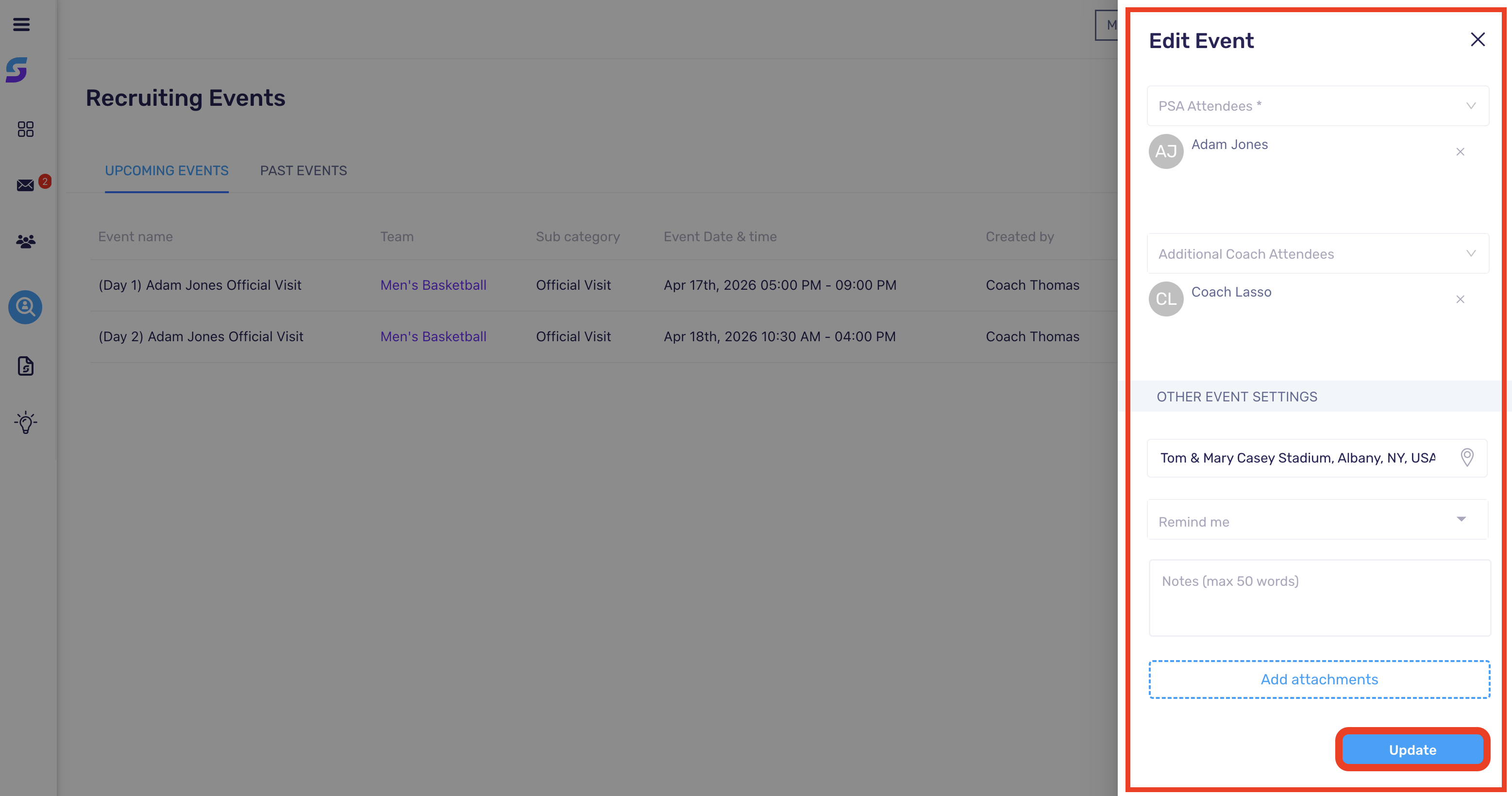Select the (Day 2) Adam Jones Official Visit row
1512x796 pixels.
click(604, 337)
